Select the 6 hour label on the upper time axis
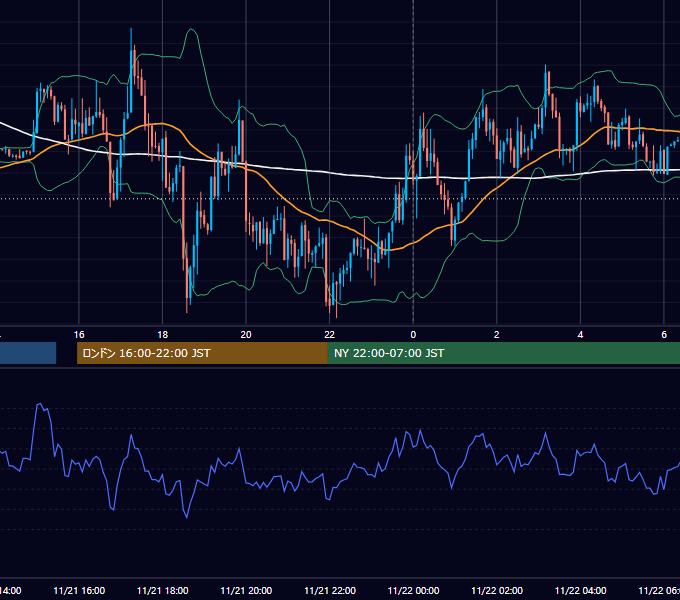Image resolution: width=680 pixels, height=600 pixels. 664,335
